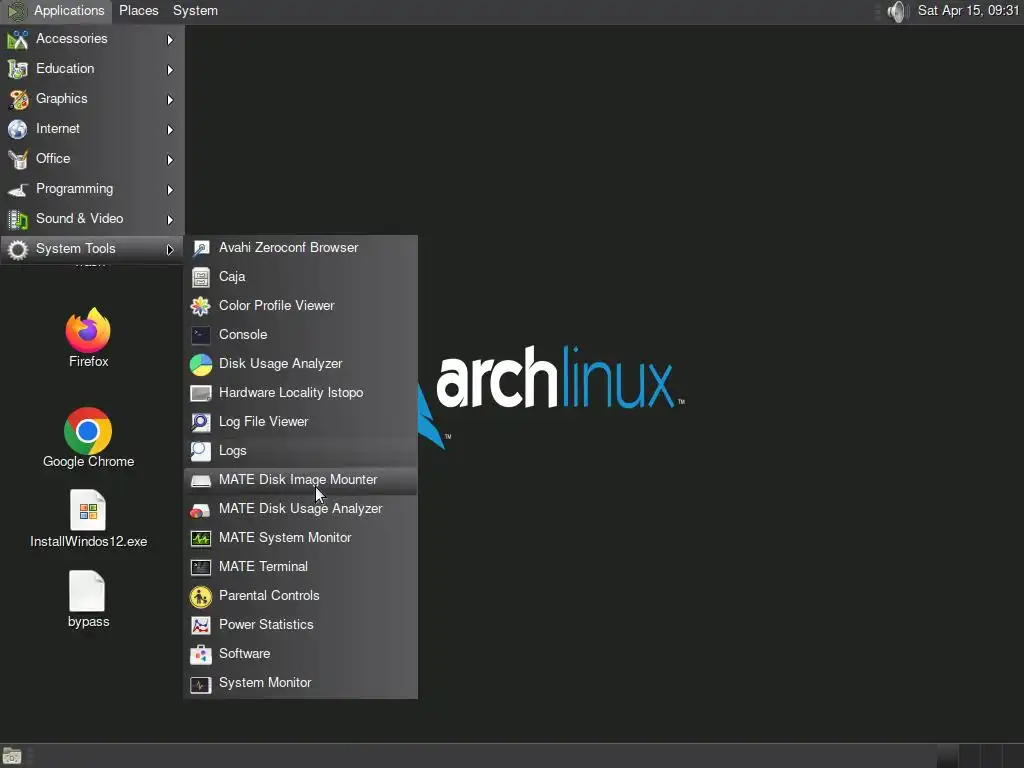Viewport: 1024px width, 768px height.
Task: Click the clock showing Sat Apr 15
Action: 968,11
